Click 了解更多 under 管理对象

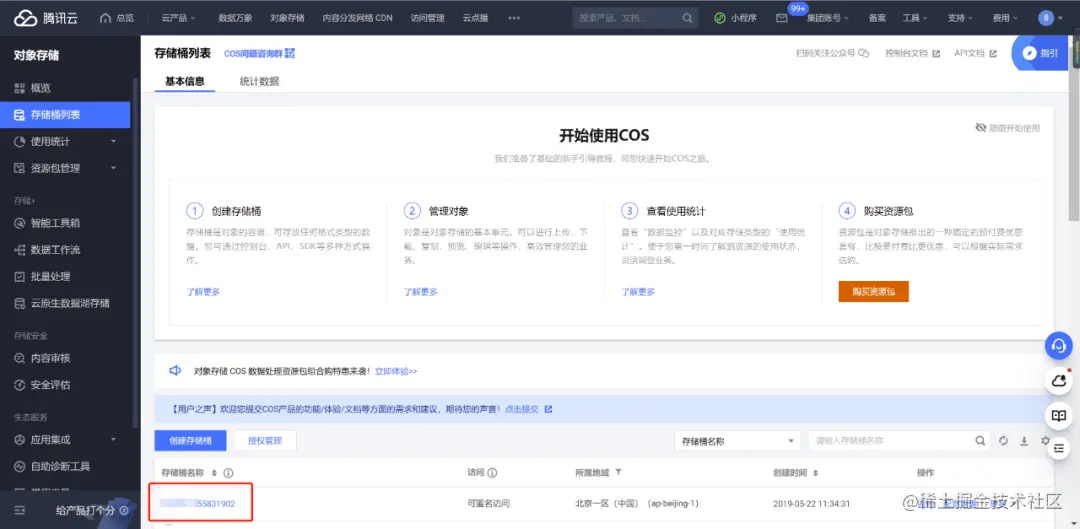[x=421, y=292]
